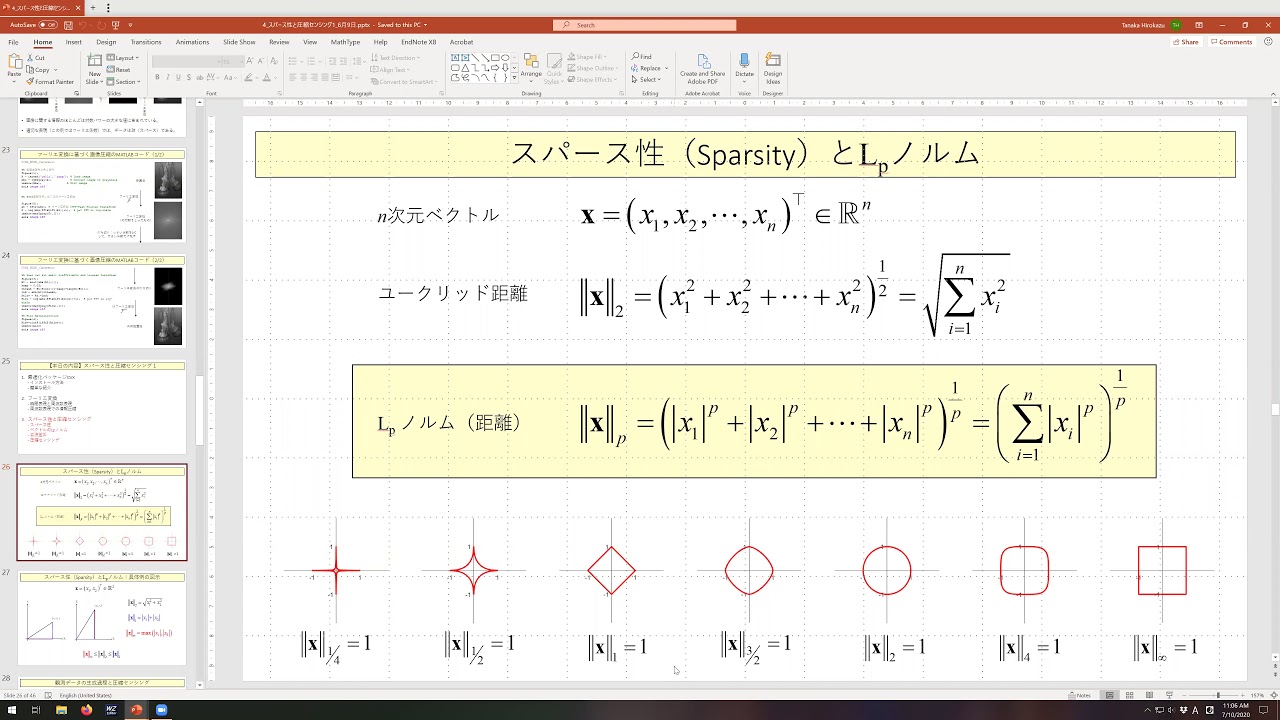This screenshot has width=1280, height=720.
Task: Open the Shape Fill dropdown
Action: point(589,58)
